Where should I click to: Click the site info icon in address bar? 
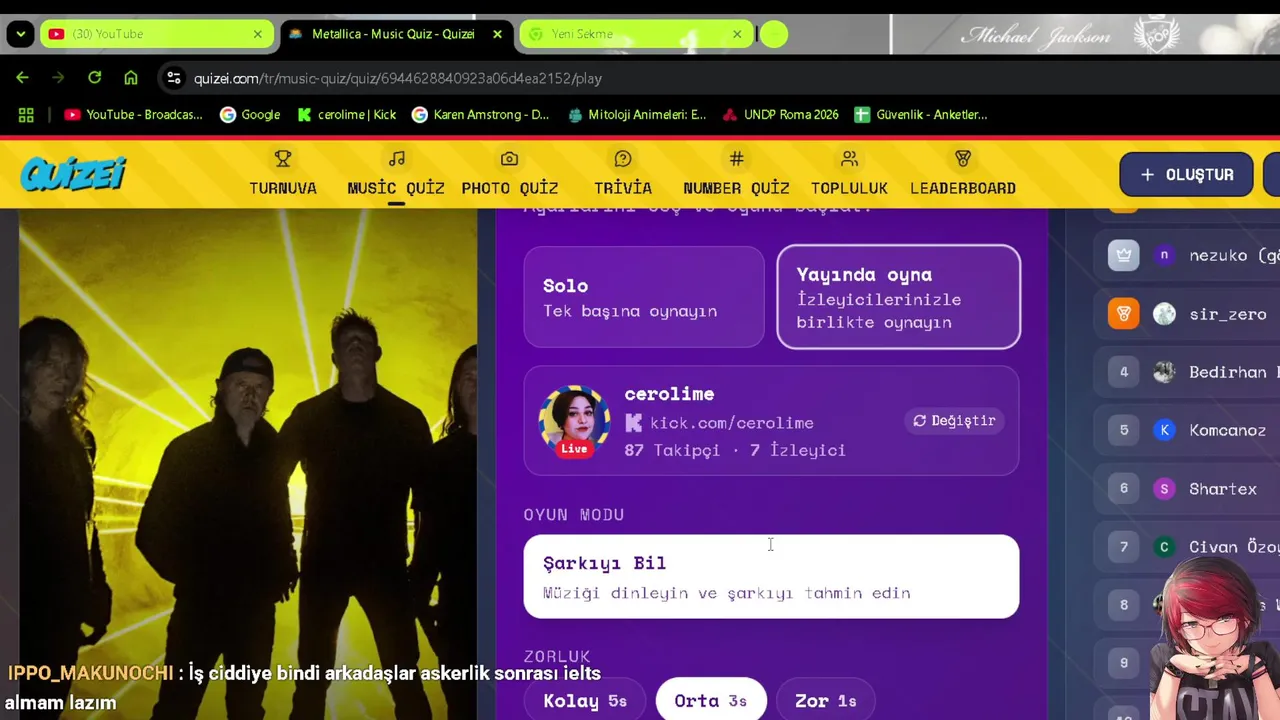173,77
